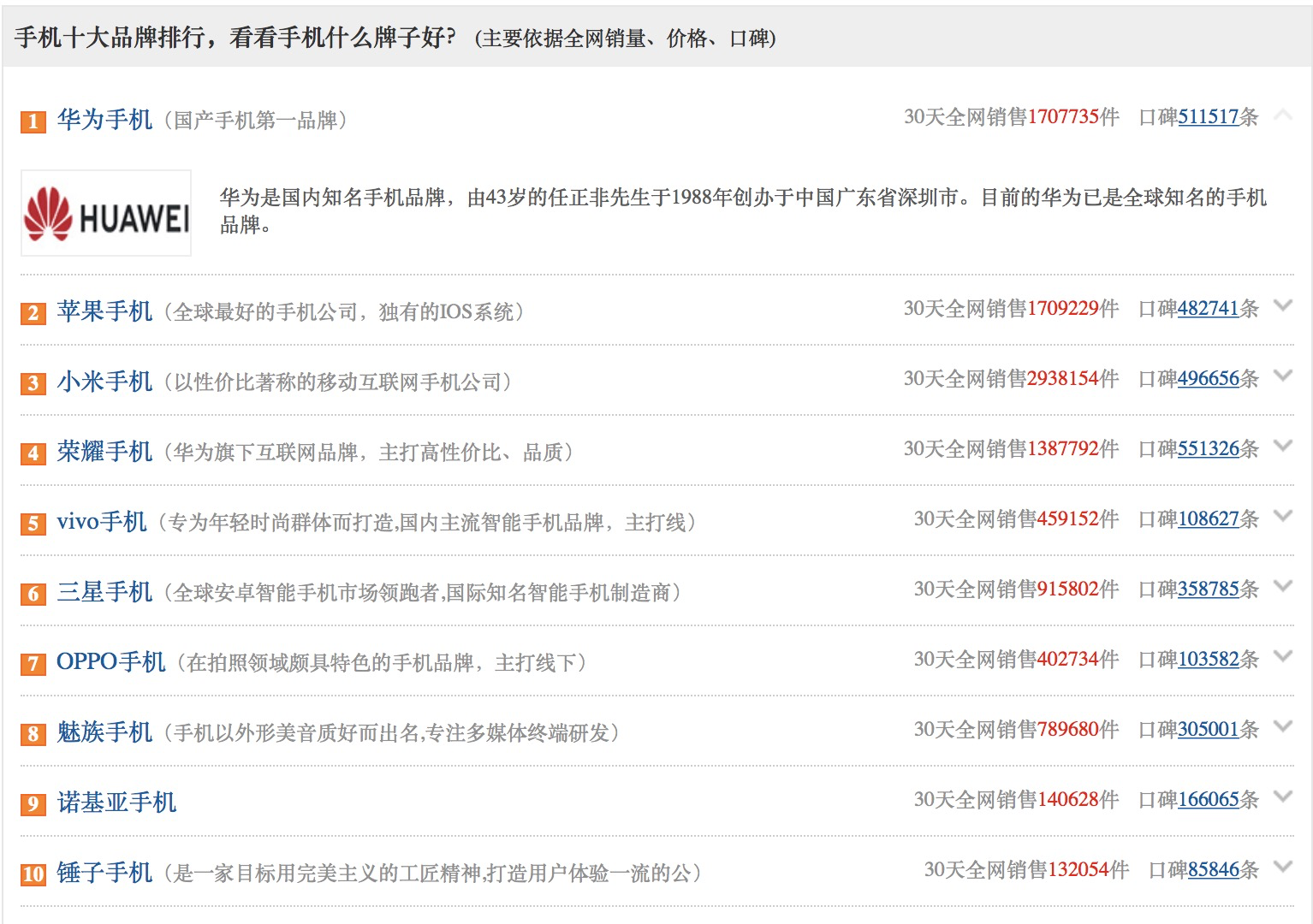
Task: Open 荣耀 reviews count 551326
Action: pos(1209,449)
